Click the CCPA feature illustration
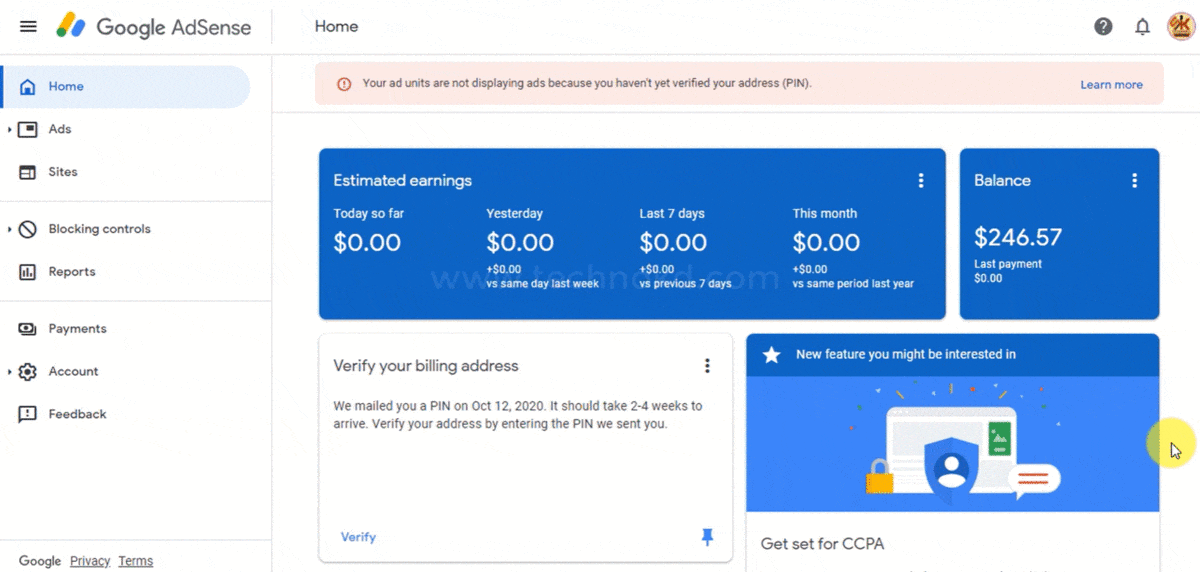Viewport: 1200px width, 585px height. point(953,444)
